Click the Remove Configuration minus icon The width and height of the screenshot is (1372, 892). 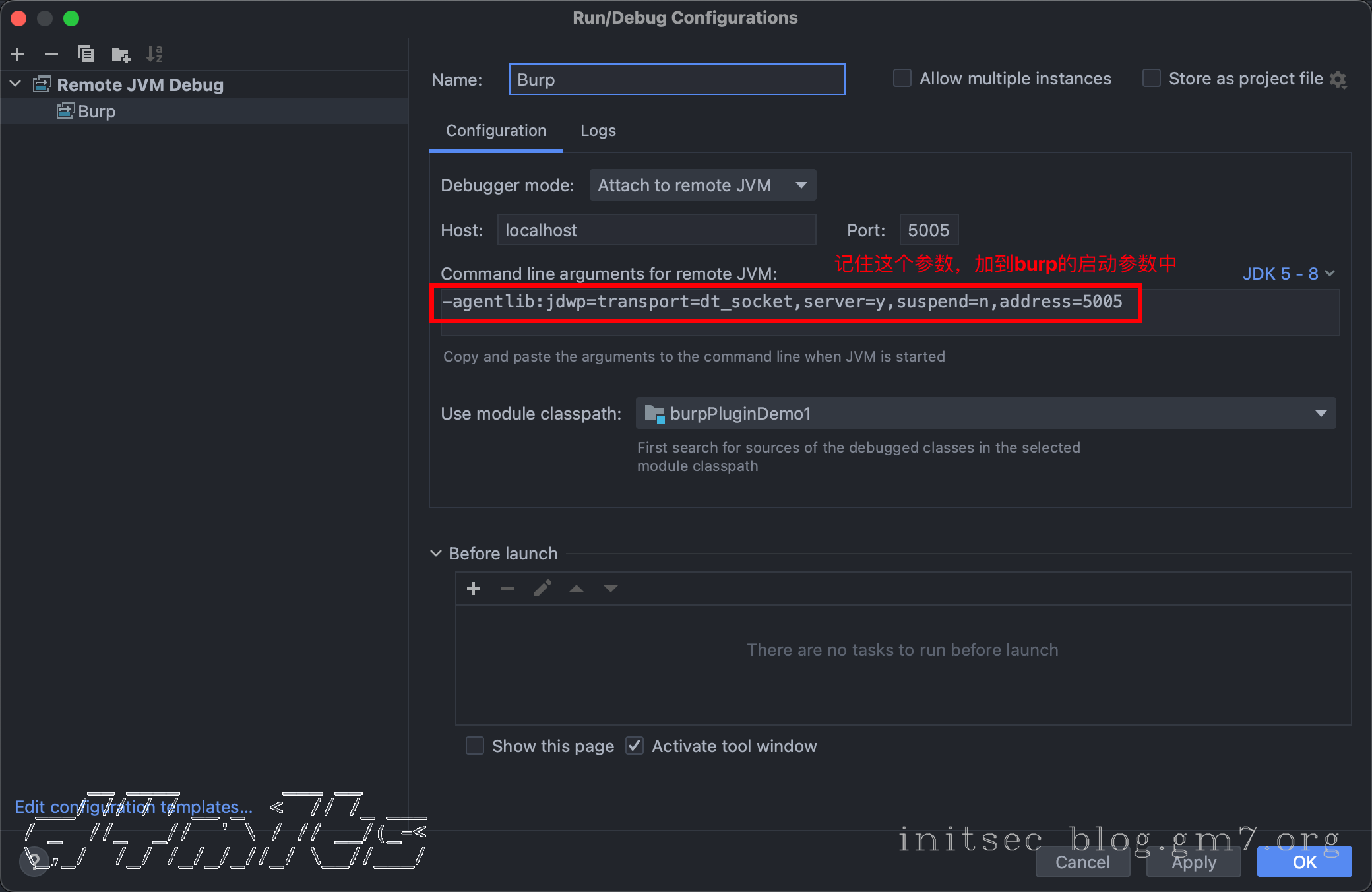click(x=51, y=54)
